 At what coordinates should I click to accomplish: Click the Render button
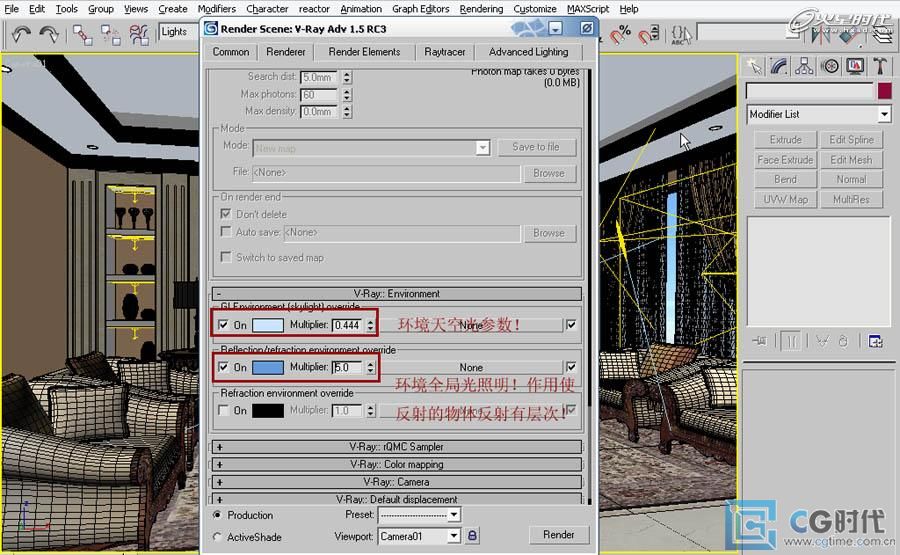pos(558,535)
